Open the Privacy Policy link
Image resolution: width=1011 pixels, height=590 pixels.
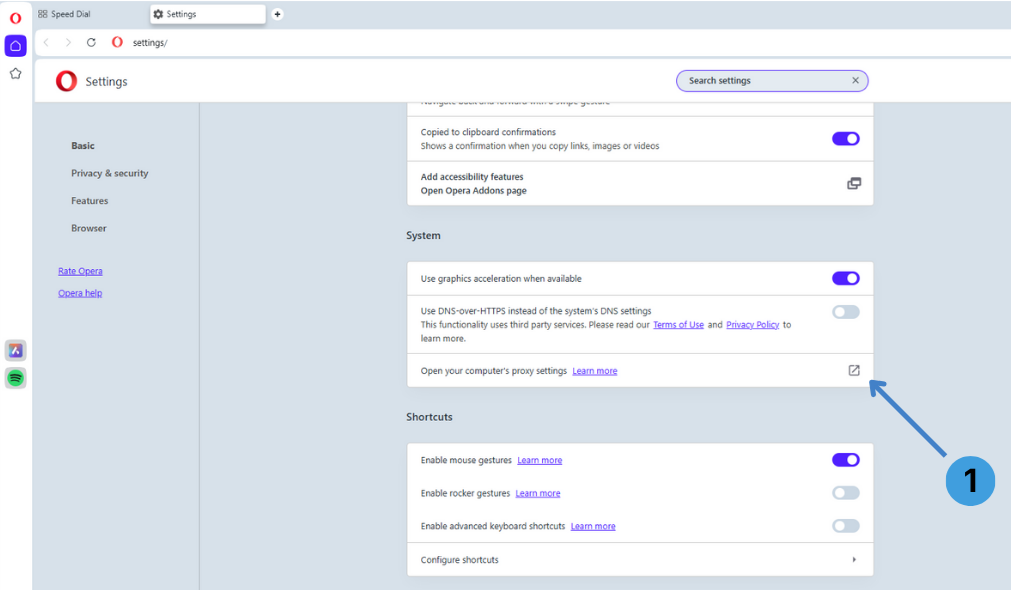tap(752, 324)
